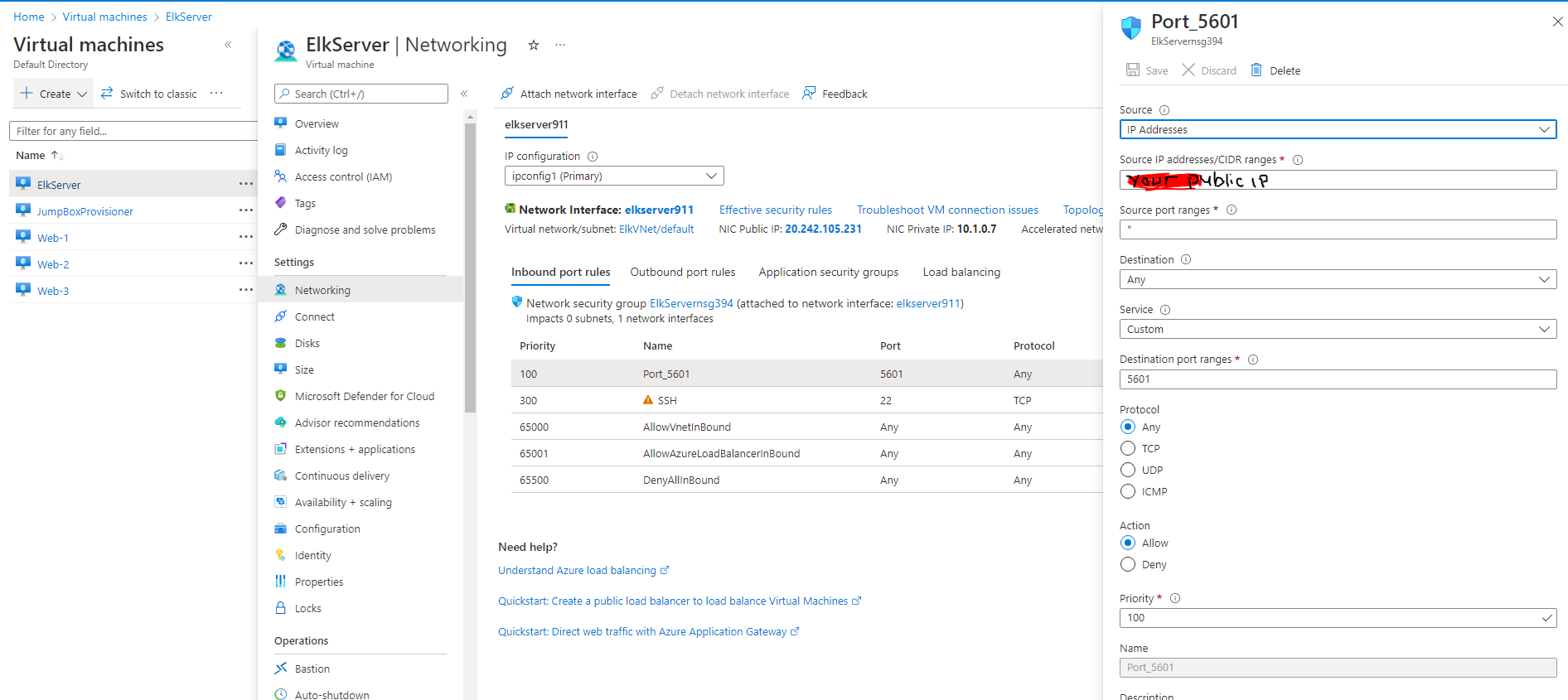Open more options for ElkServer row
The height and width of the screenshot is (700, 1568).
point(246,184)
